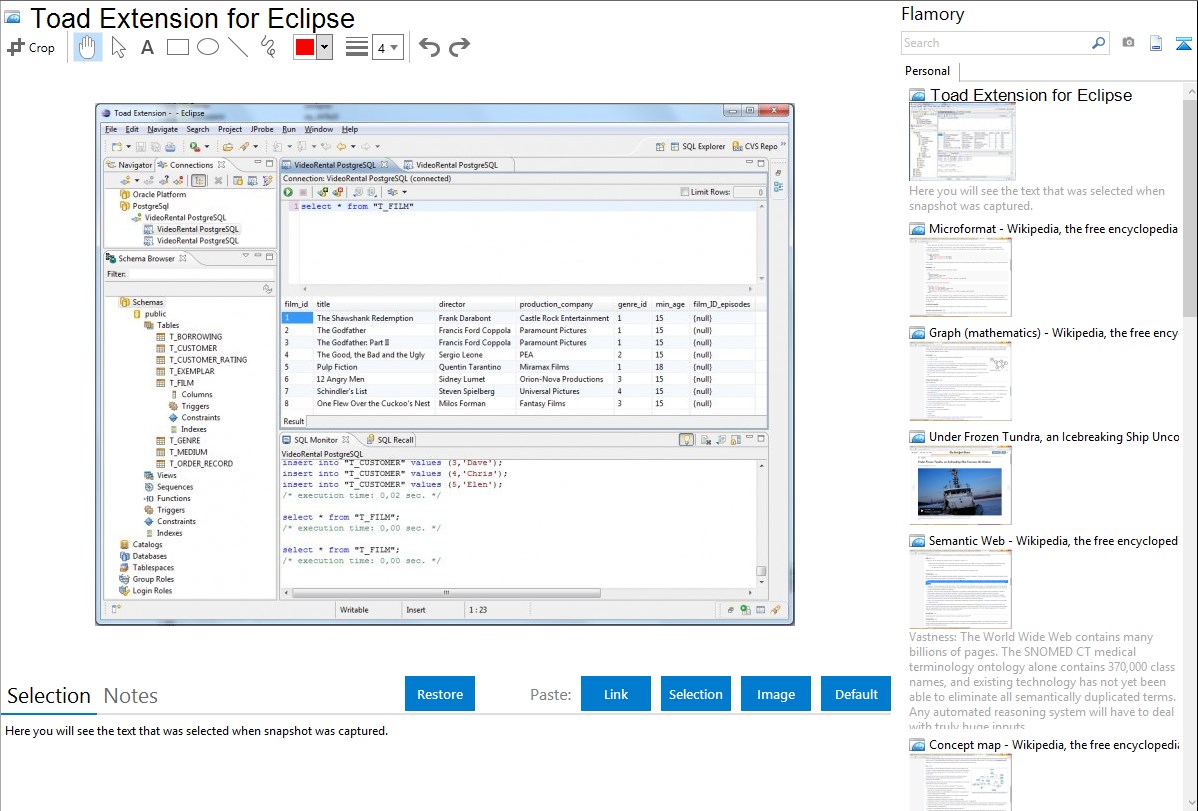Activate the hand pan tool

88,47
